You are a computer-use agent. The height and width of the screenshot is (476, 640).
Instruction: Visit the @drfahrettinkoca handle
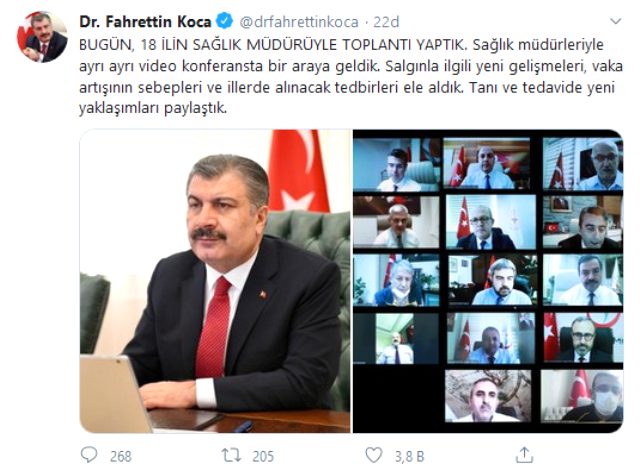[x=299, y=22]
